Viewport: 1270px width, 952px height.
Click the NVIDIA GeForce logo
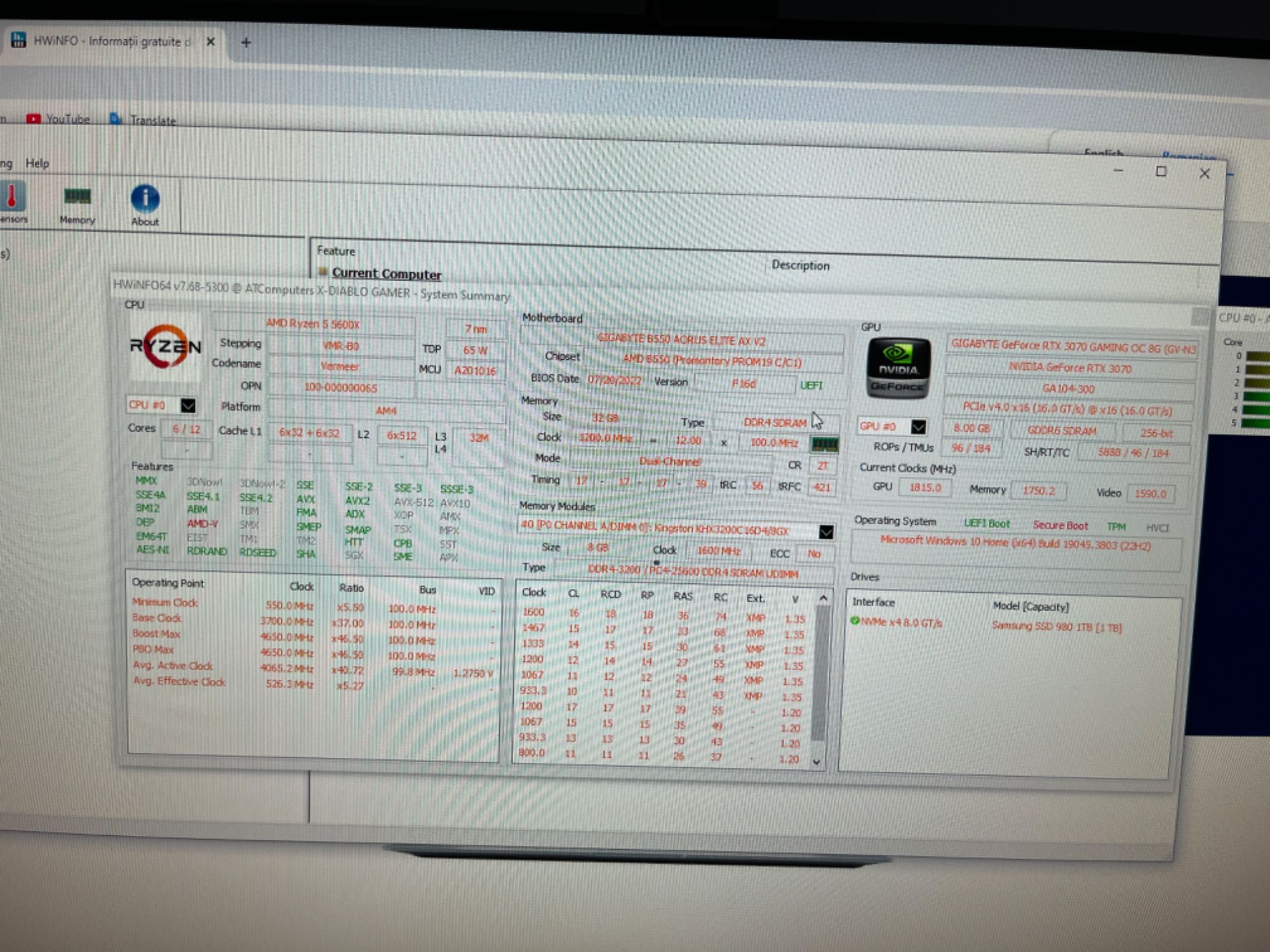pyautogui.click(x=898, y=367)
